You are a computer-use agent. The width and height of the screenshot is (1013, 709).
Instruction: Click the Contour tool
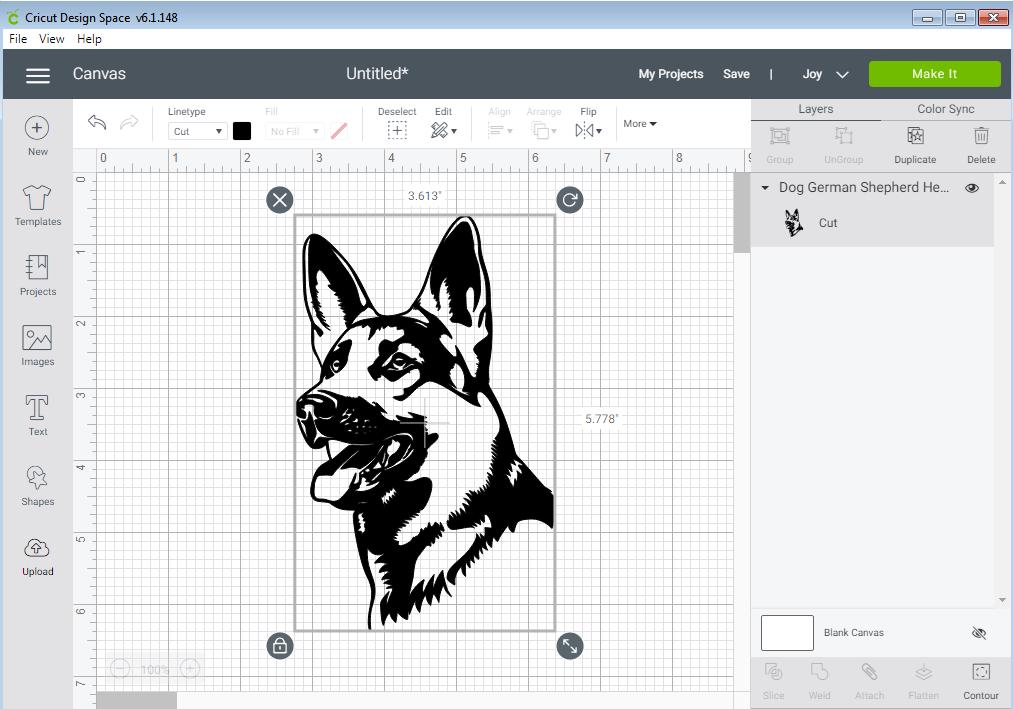(x=980, y=678)
